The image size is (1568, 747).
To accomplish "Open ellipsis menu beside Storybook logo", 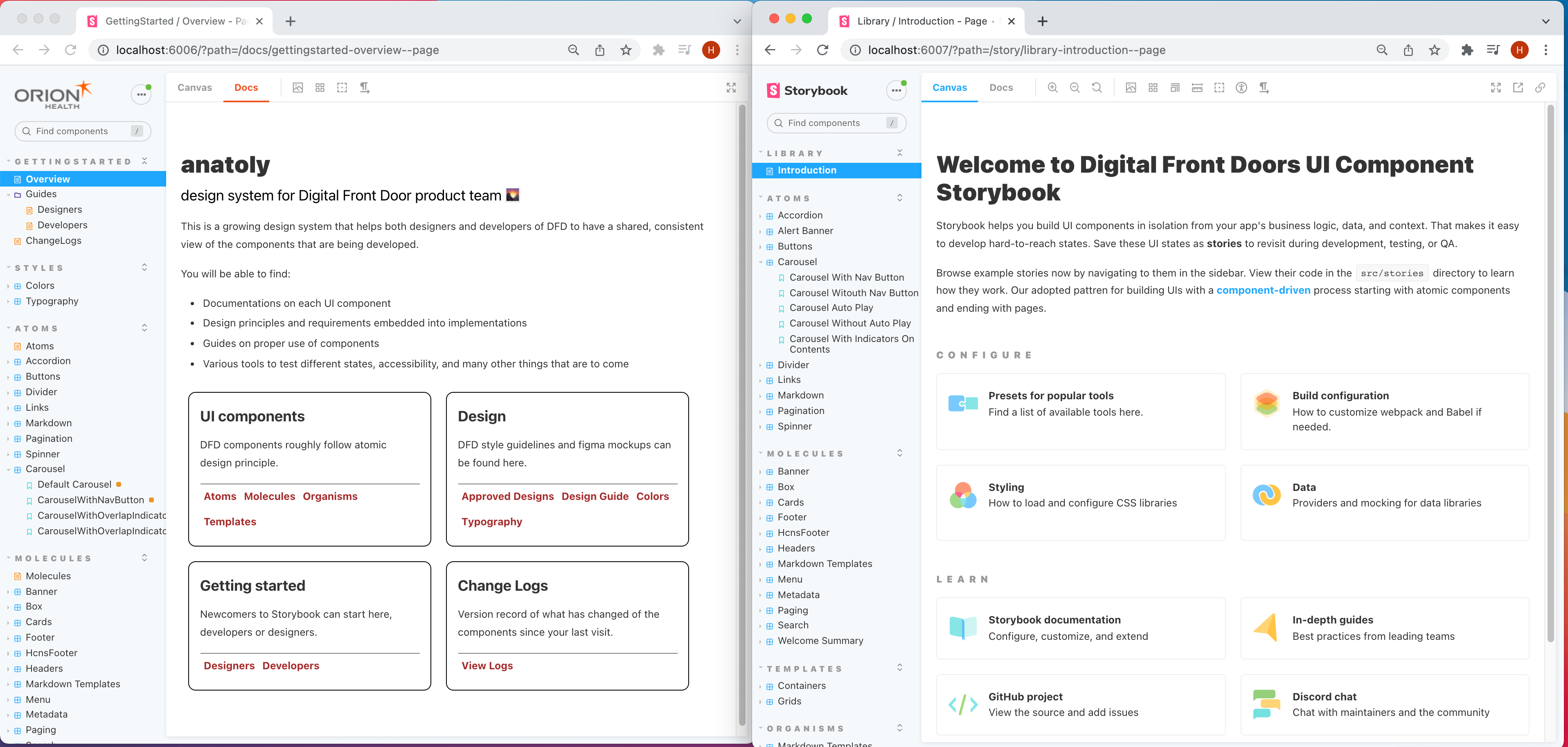I will click(x=896, y=91).
